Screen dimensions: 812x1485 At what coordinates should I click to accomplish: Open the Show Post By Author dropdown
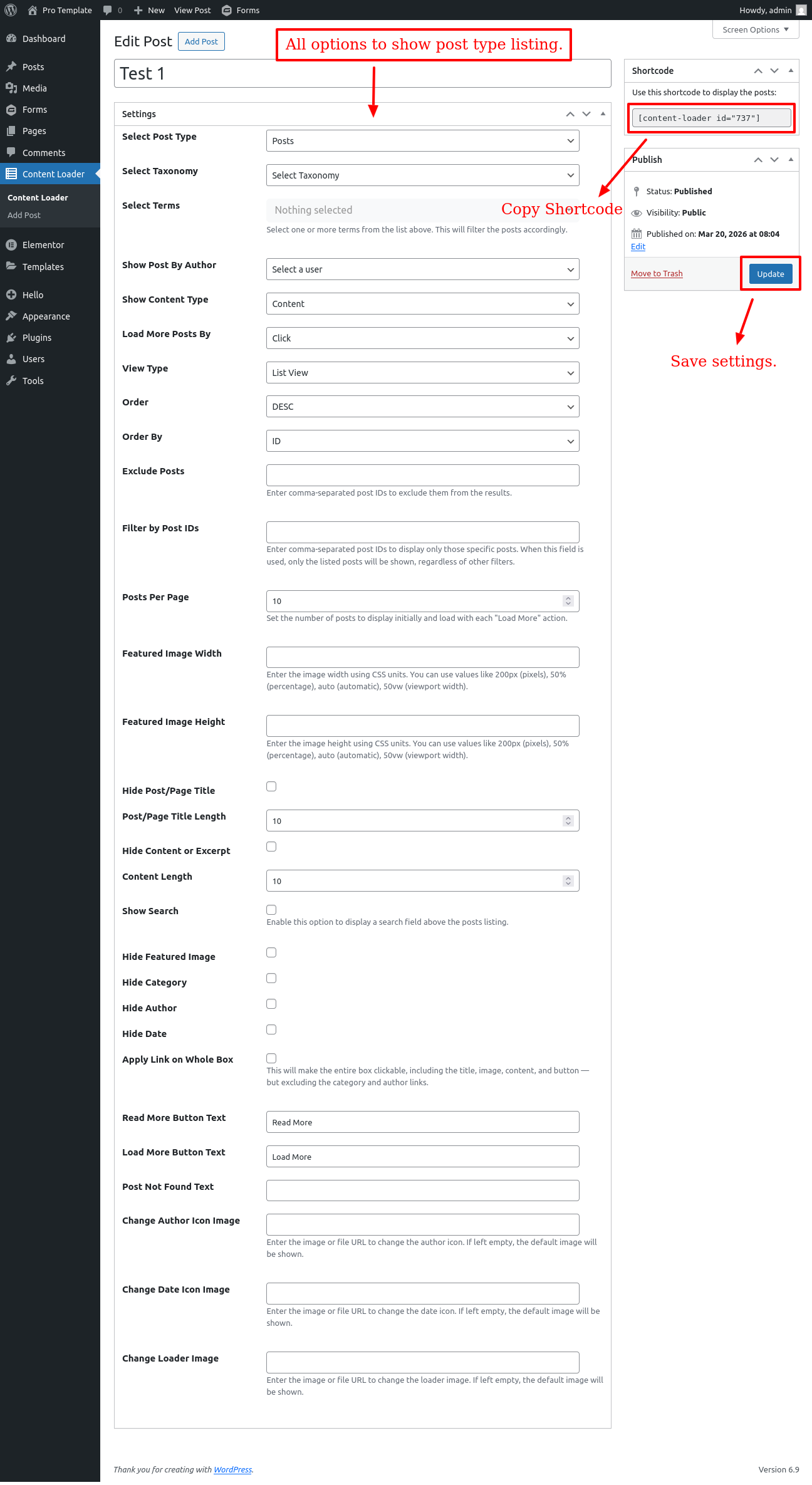423,269
